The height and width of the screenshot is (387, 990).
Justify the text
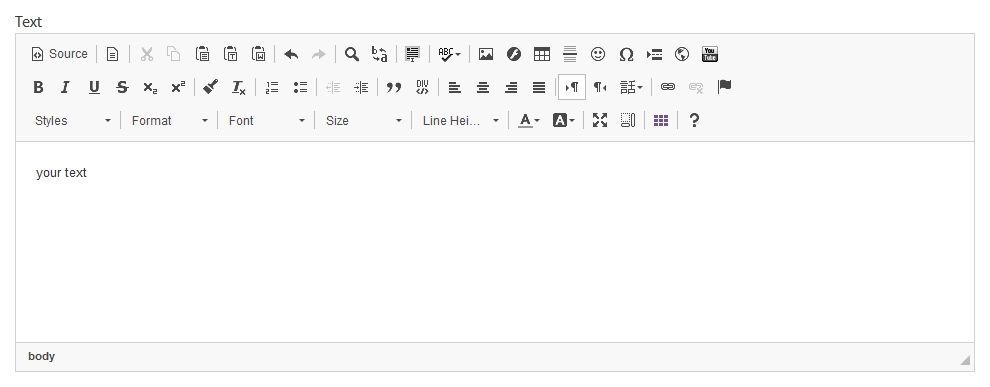pos(539,87)
